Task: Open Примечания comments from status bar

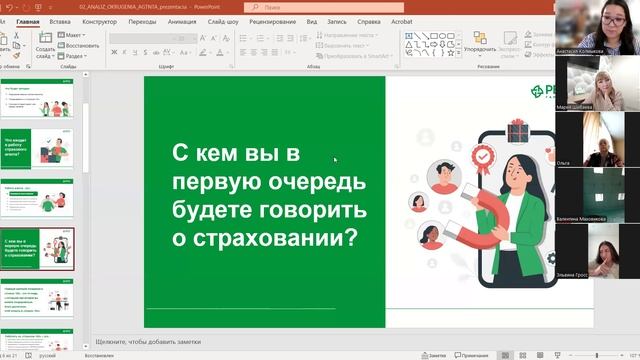Action: click(471, 356)
